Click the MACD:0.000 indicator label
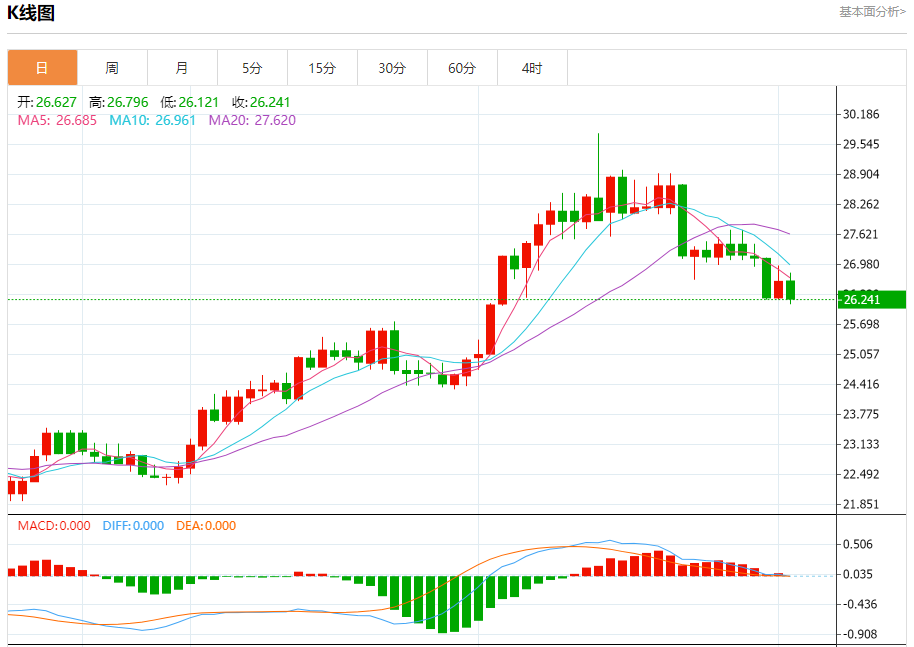The image size is (914, 647). [54, 526]
